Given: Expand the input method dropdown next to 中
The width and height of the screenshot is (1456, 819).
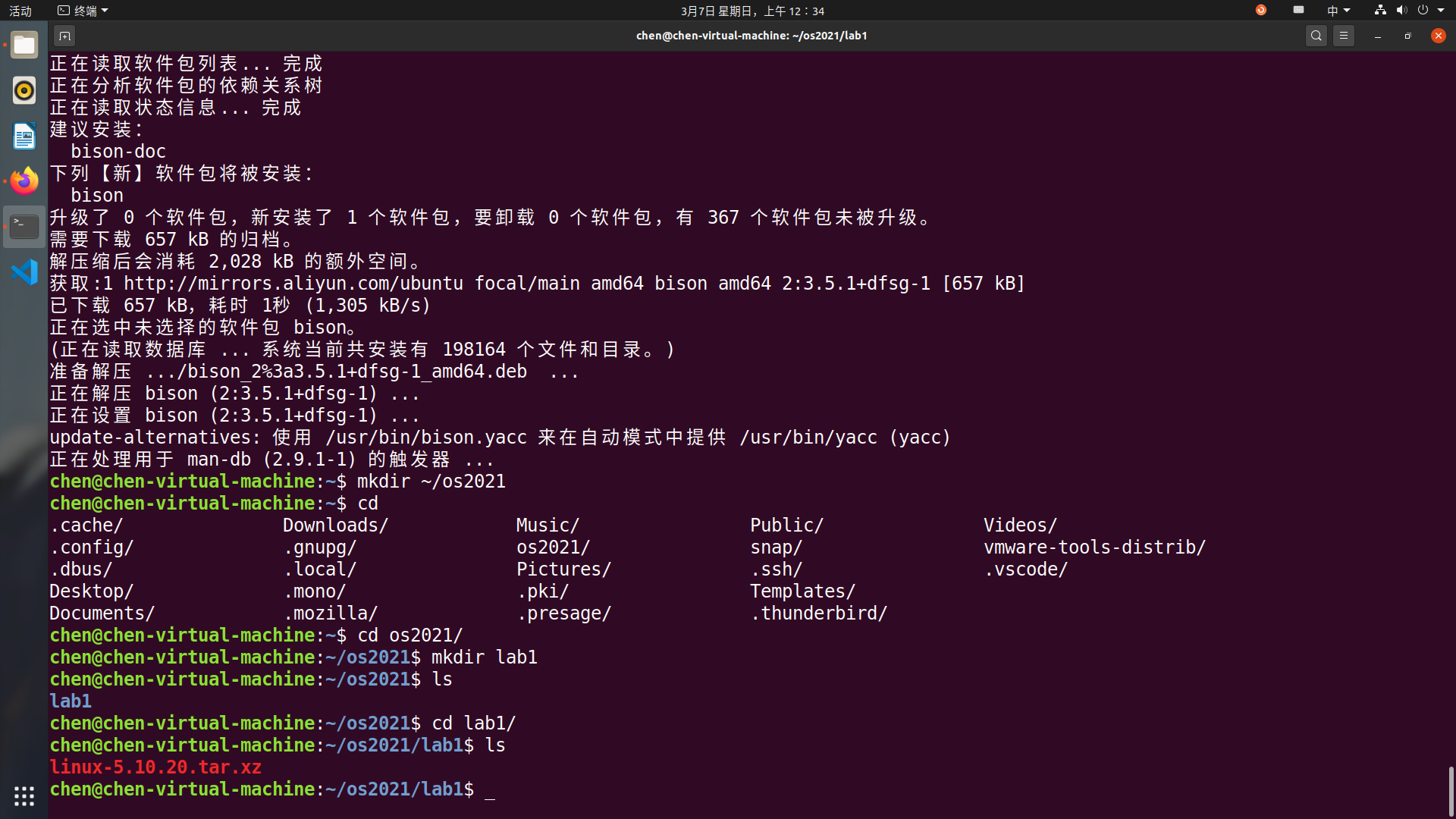Looking at the screenshot, I should click(x=1345, y=10).
